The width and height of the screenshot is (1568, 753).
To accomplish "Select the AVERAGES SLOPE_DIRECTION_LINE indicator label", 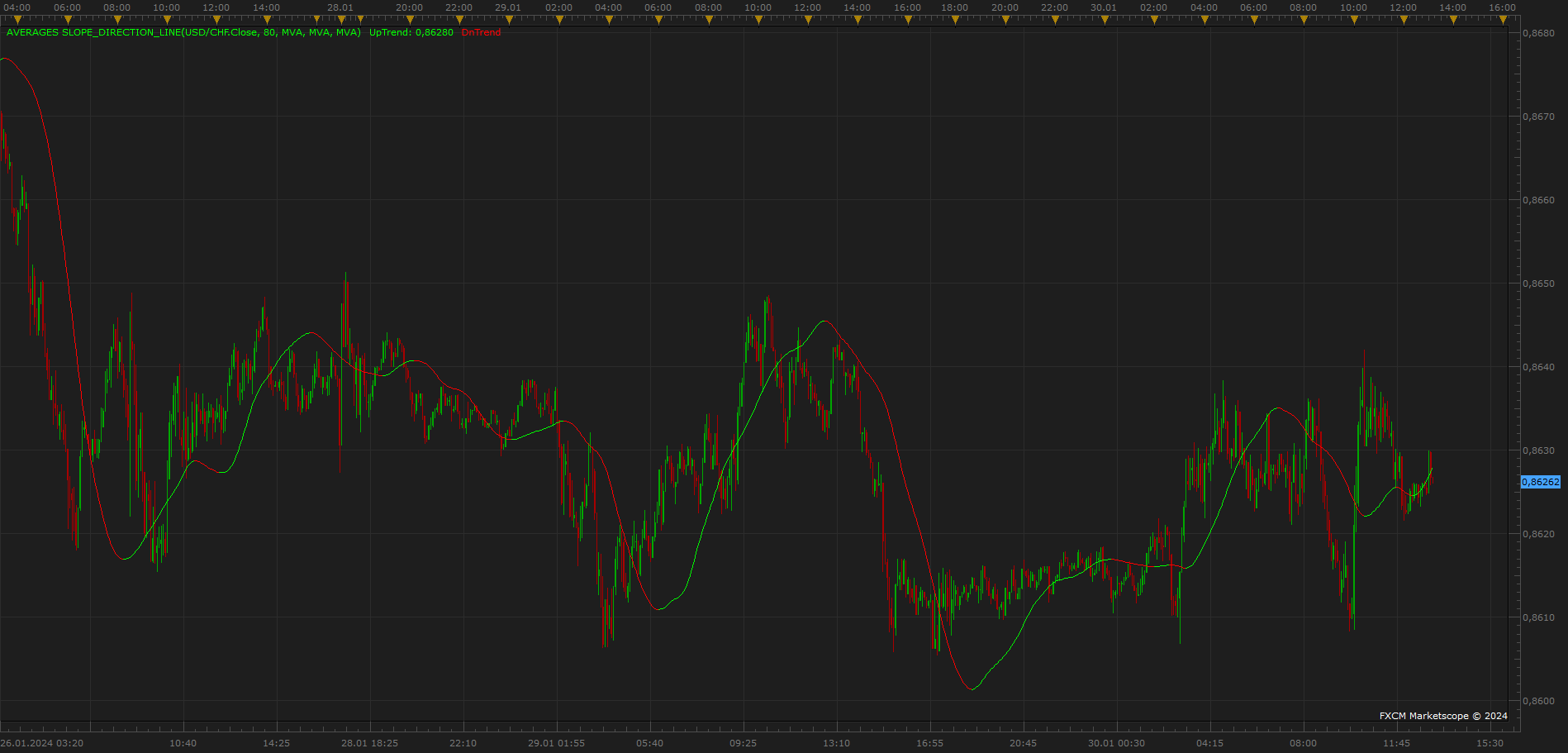I will 183,32.
